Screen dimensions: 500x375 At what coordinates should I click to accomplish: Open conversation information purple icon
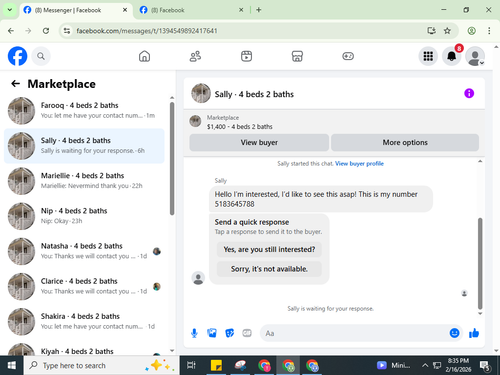[469, 93]
